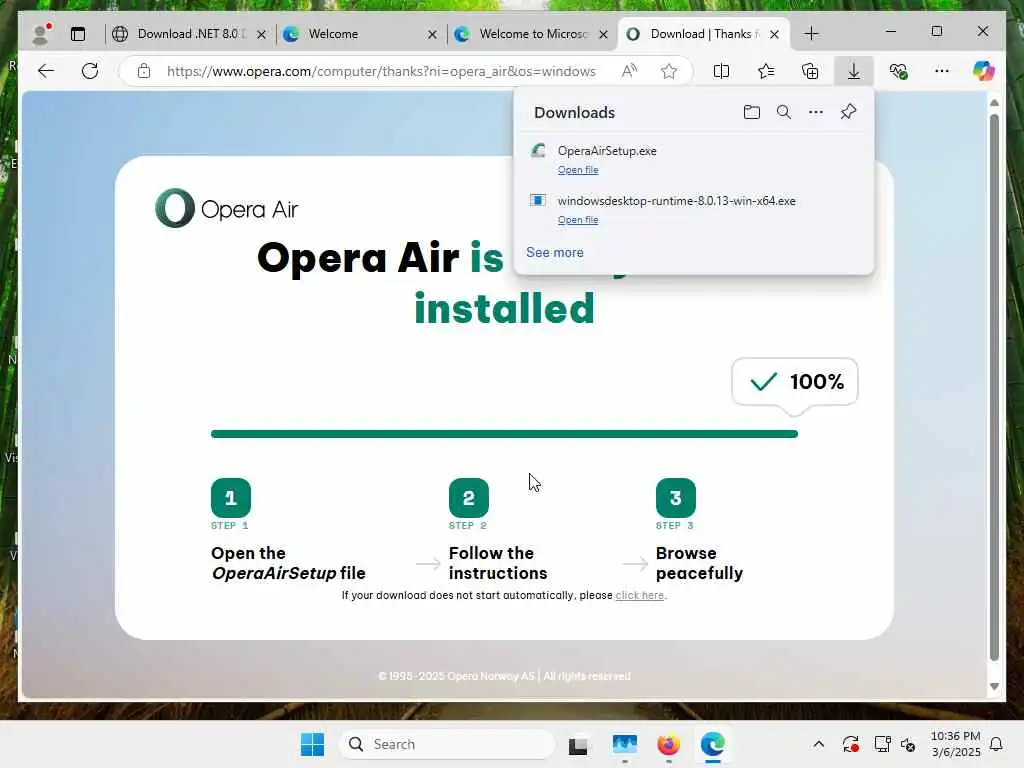This screenshot has height=768, width=1024.
Task: Switch to Welcome to Microsoft tab
Action: tap(530, 34)
